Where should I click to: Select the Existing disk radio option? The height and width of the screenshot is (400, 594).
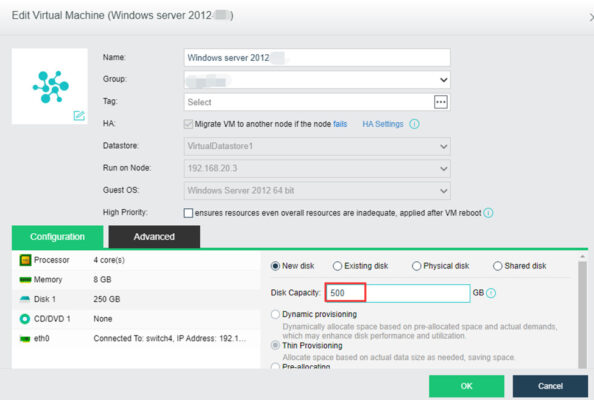pos(337,266)
